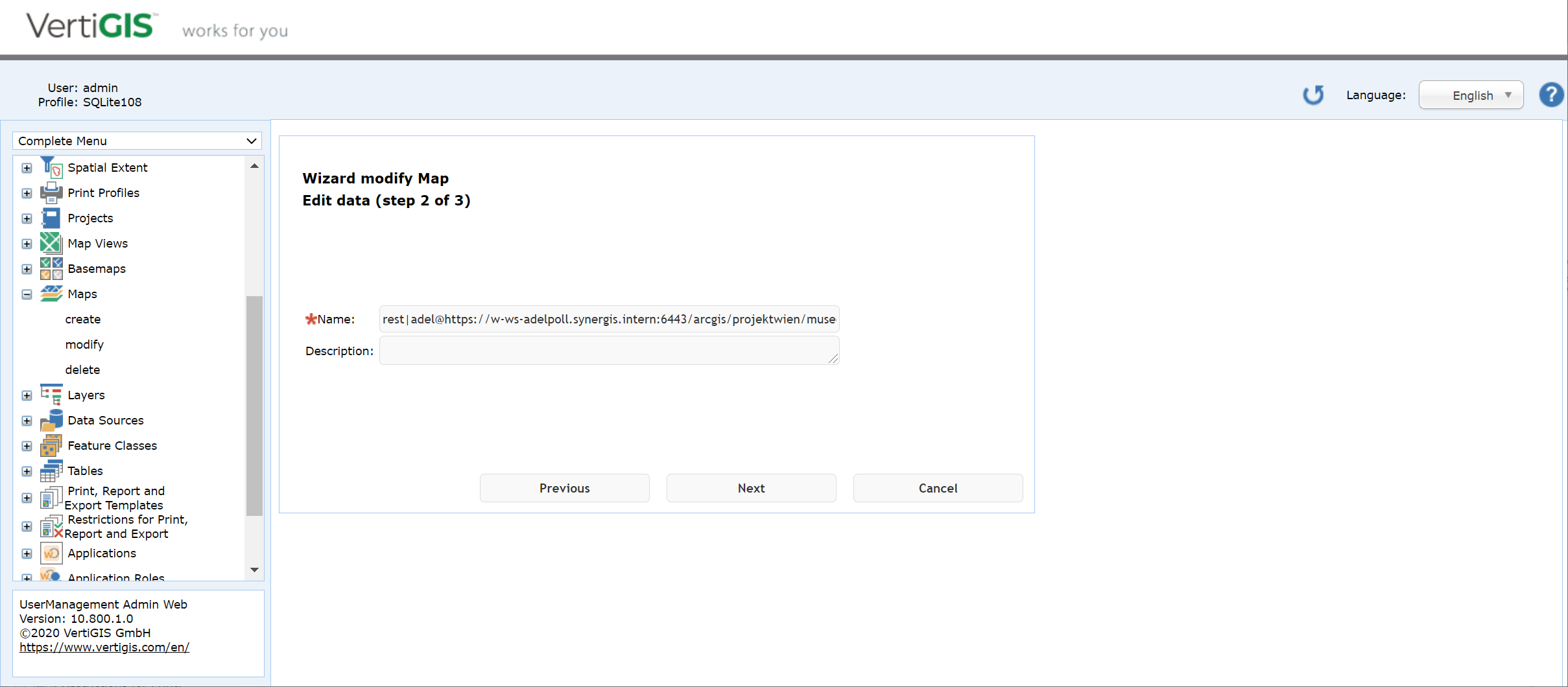
Task: Expand Print, Report and Export Templates node
Action: tap(27, 498)
